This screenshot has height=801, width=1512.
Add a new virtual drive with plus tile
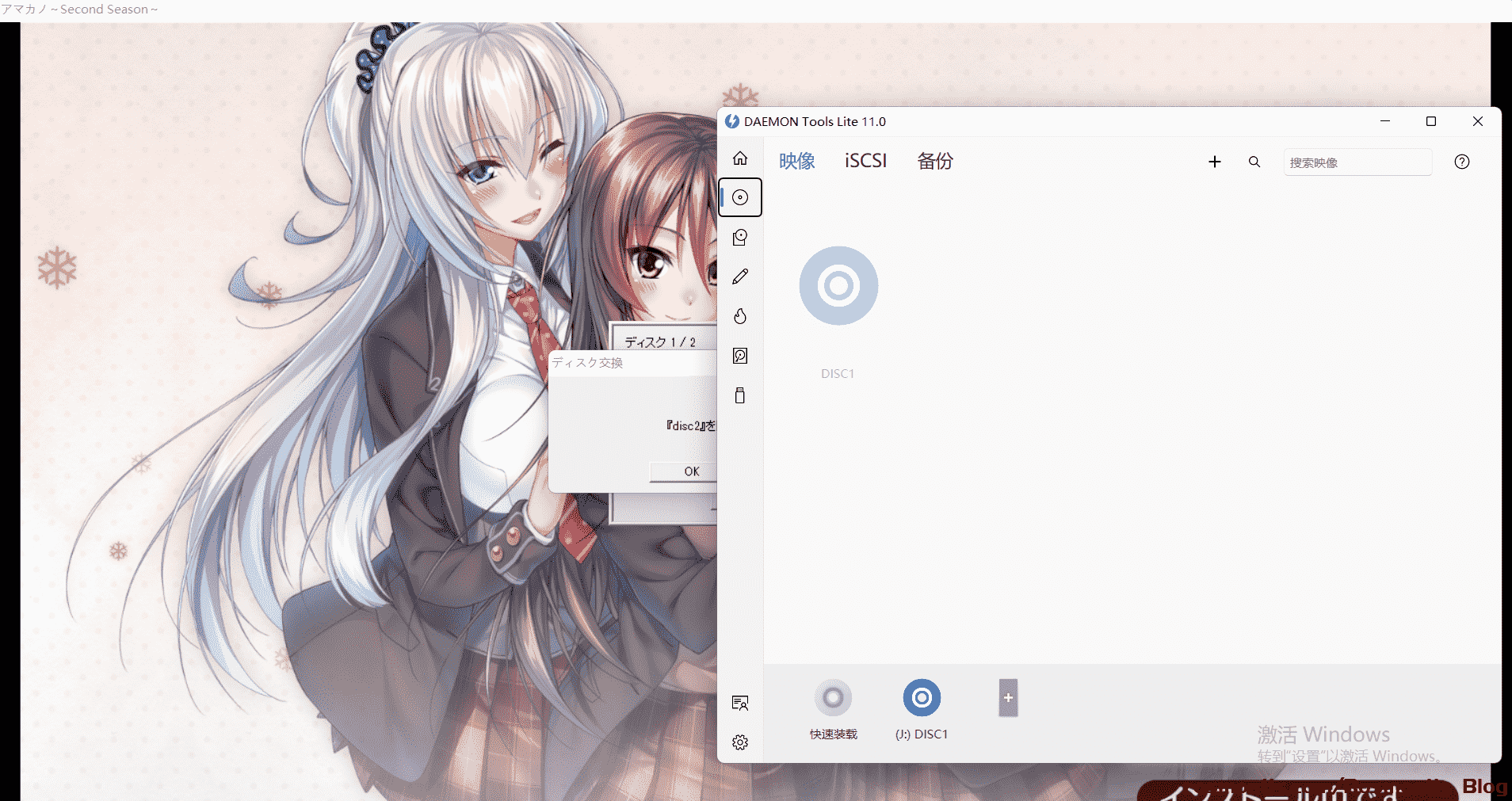pos(1008,698)
